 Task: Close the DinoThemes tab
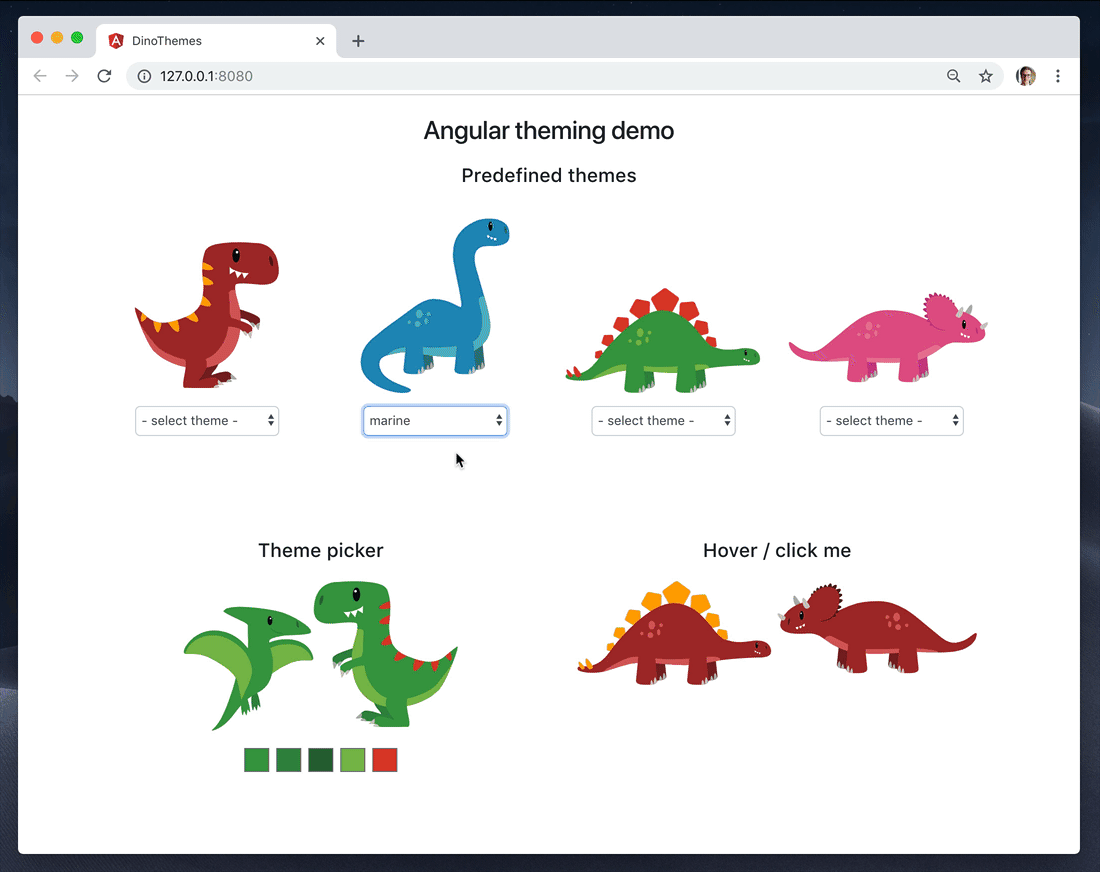(320, 41)
